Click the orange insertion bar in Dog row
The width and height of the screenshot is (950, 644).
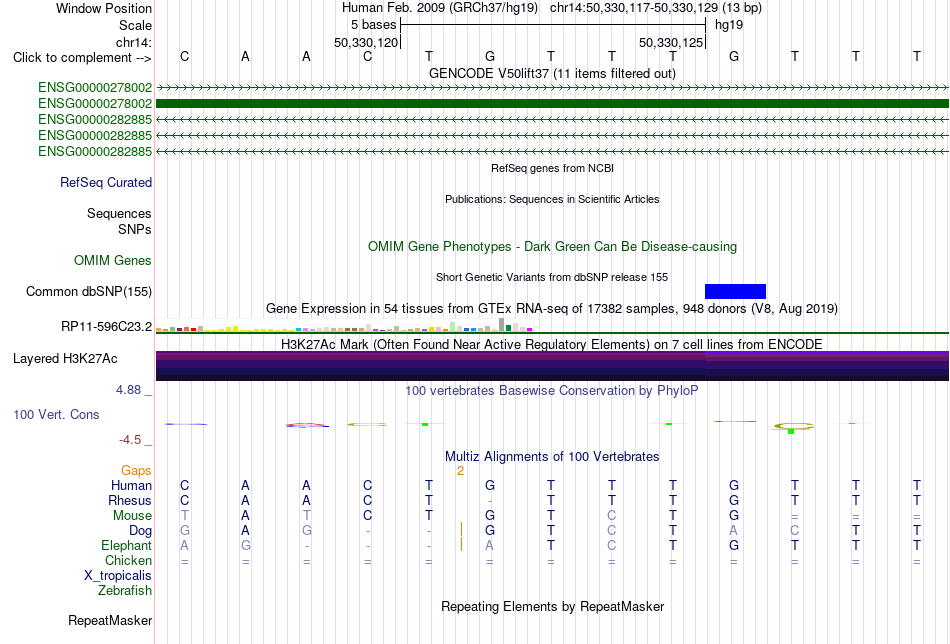tap(461, 529)
